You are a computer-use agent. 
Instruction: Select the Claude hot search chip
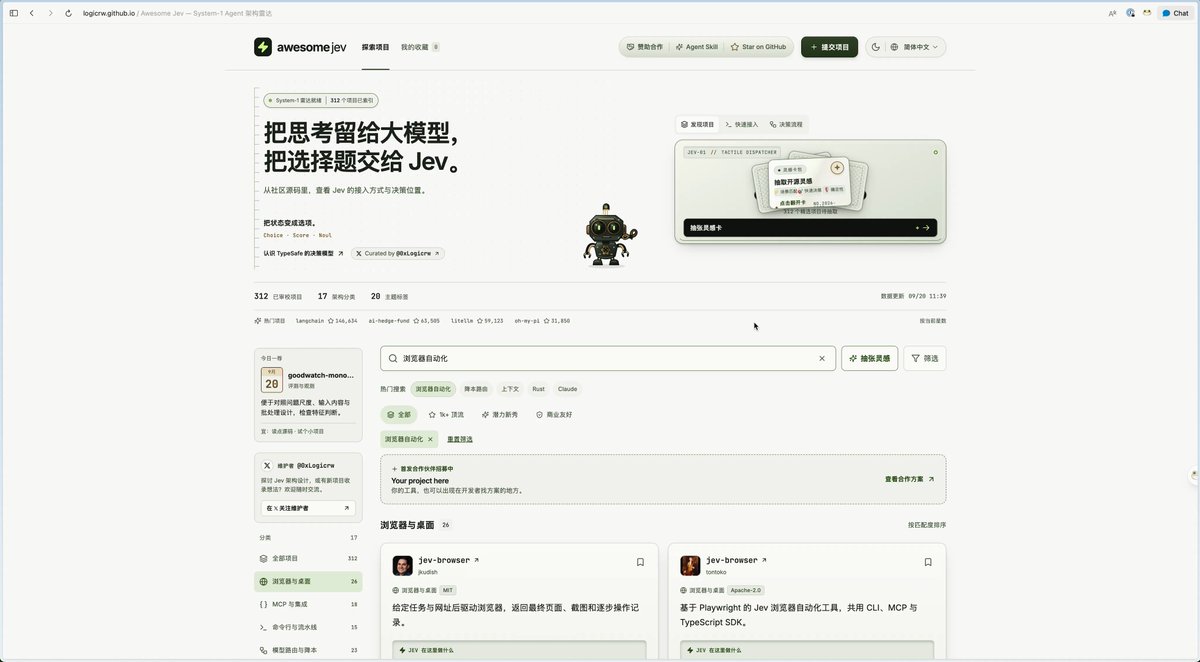click(567, 389)
